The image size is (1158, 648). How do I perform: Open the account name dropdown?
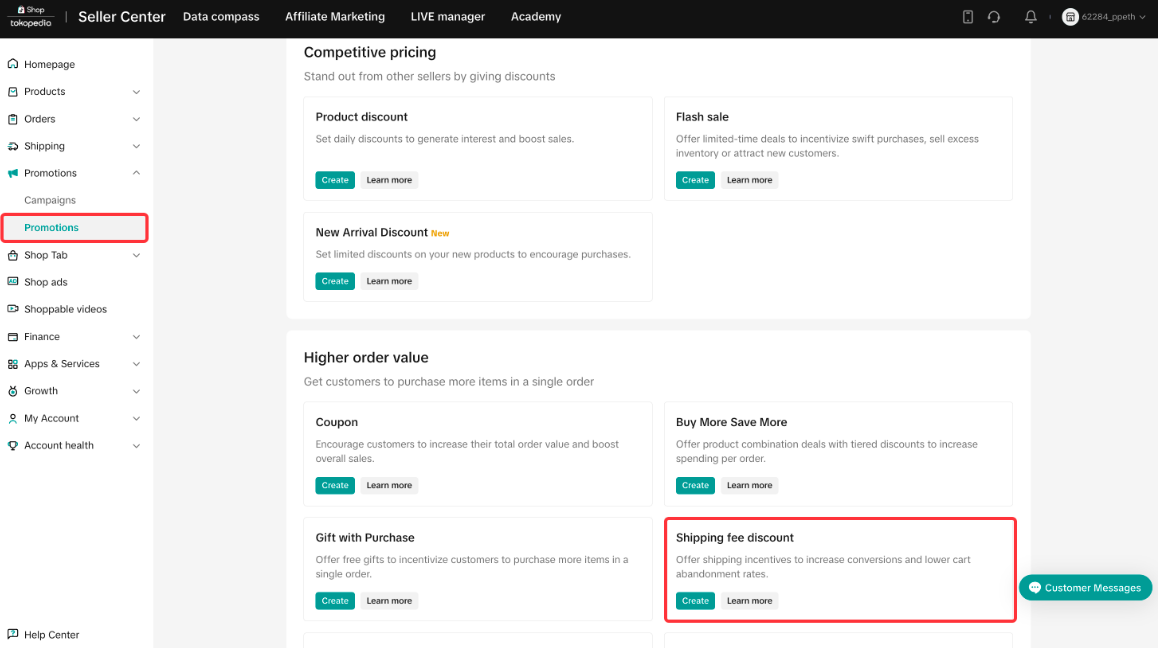1104,17
